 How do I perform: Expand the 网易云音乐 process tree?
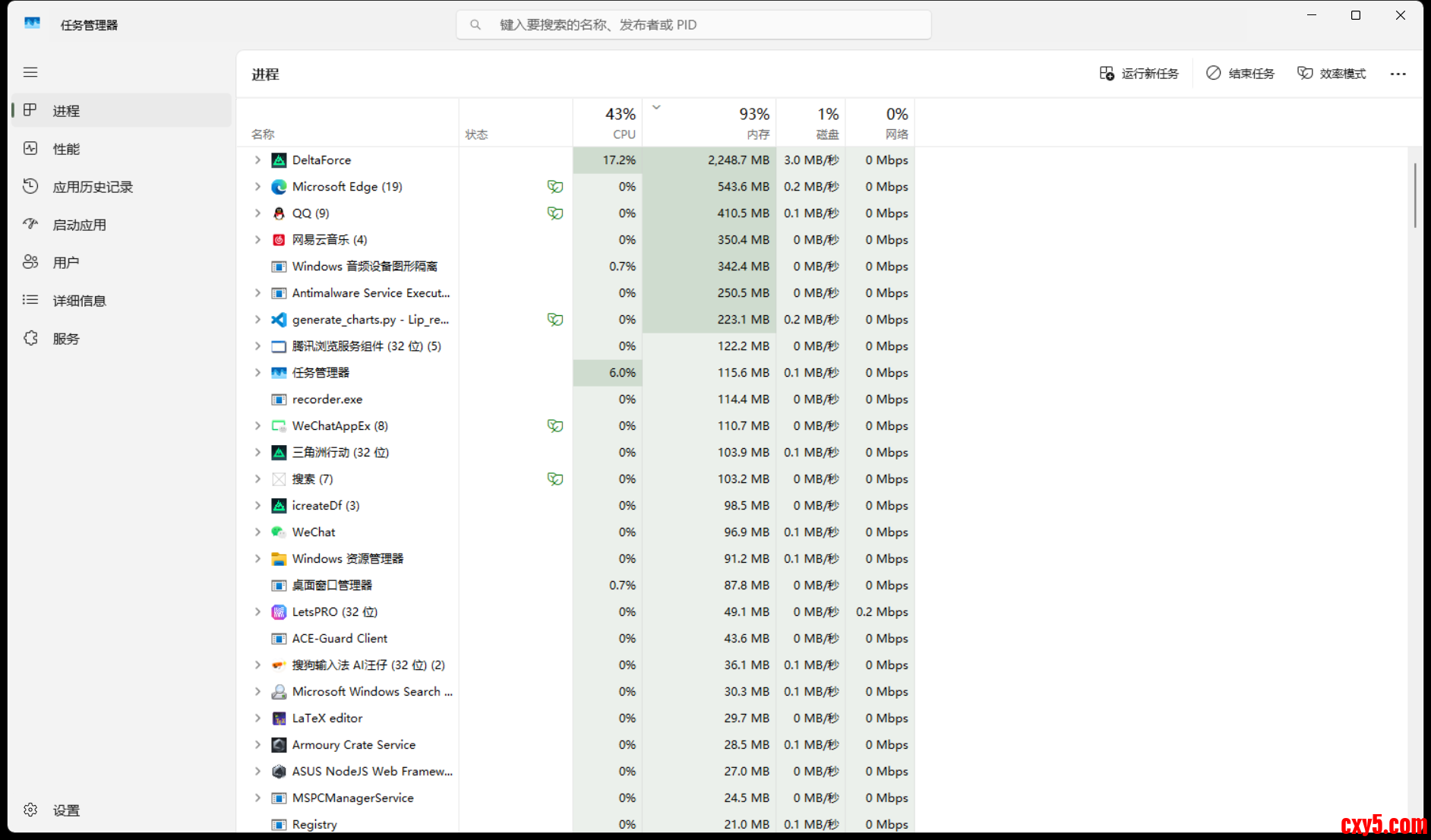tap(257, 240)
